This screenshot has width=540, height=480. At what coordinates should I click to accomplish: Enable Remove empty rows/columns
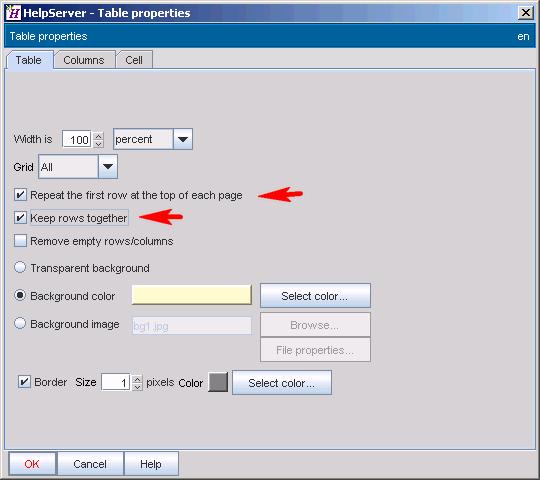(x=20, y=241)
